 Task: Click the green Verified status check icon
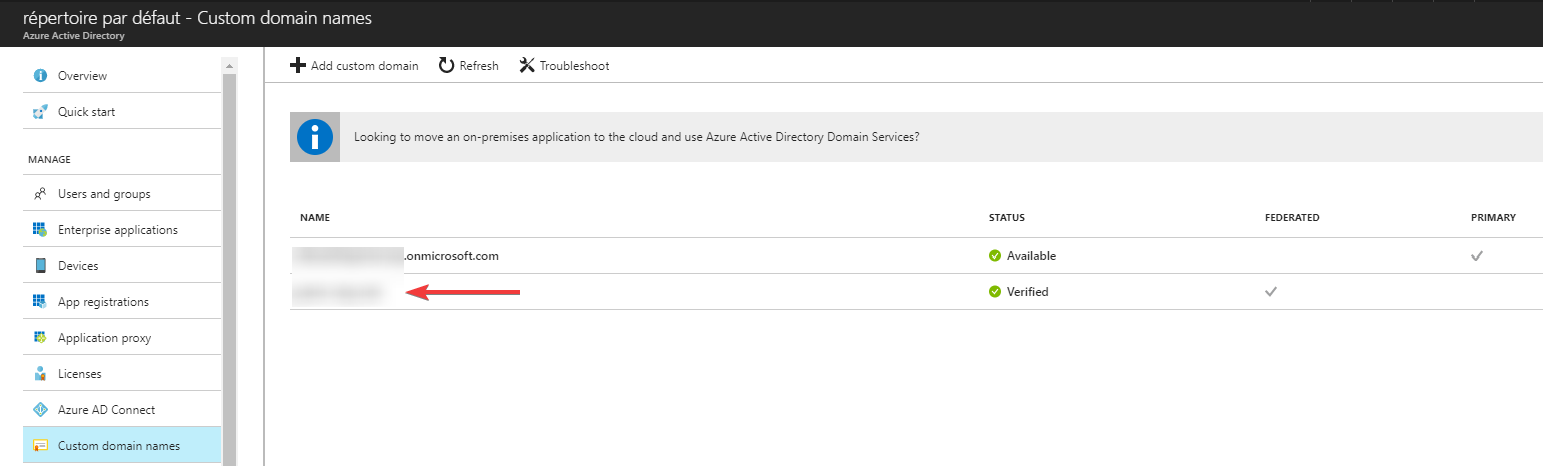coord(994,292)
